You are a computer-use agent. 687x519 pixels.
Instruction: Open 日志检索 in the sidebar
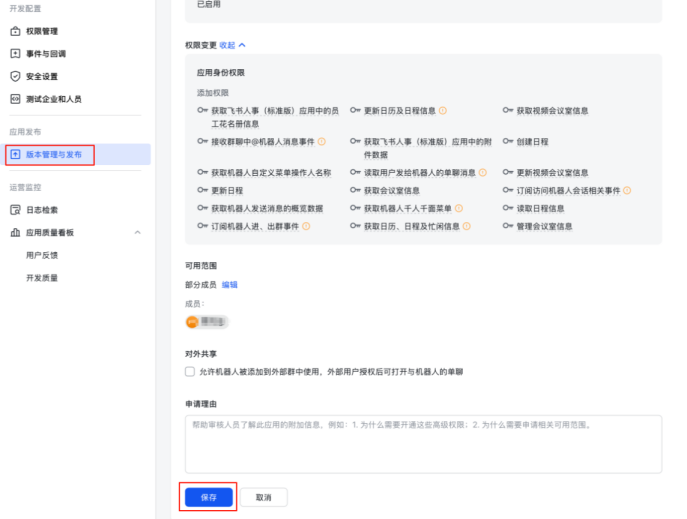click(41, 209)
